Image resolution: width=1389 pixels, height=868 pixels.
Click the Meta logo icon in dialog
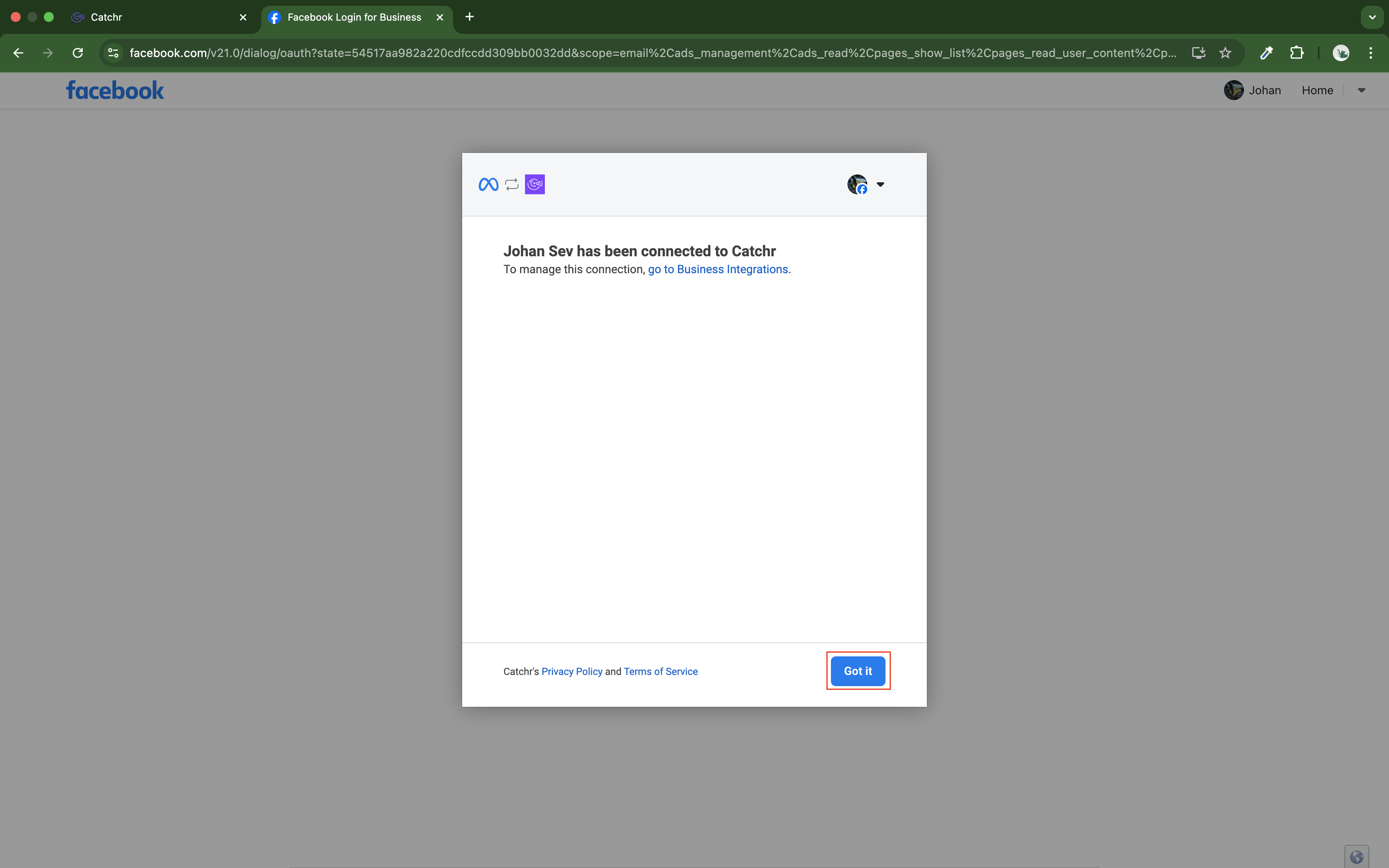tap(489, 184)
